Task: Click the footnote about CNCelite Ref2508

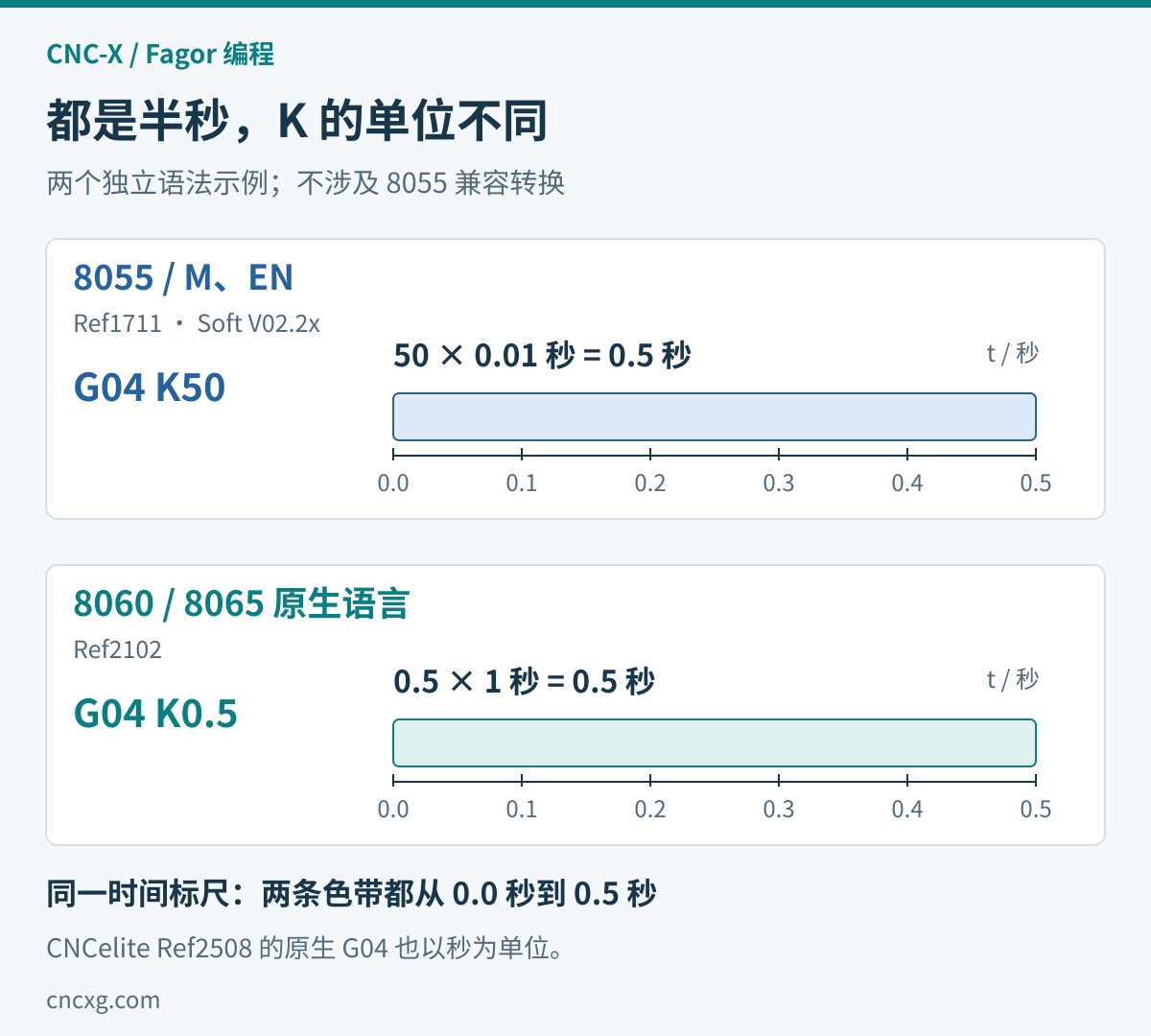Action: (x=305, y=948)
